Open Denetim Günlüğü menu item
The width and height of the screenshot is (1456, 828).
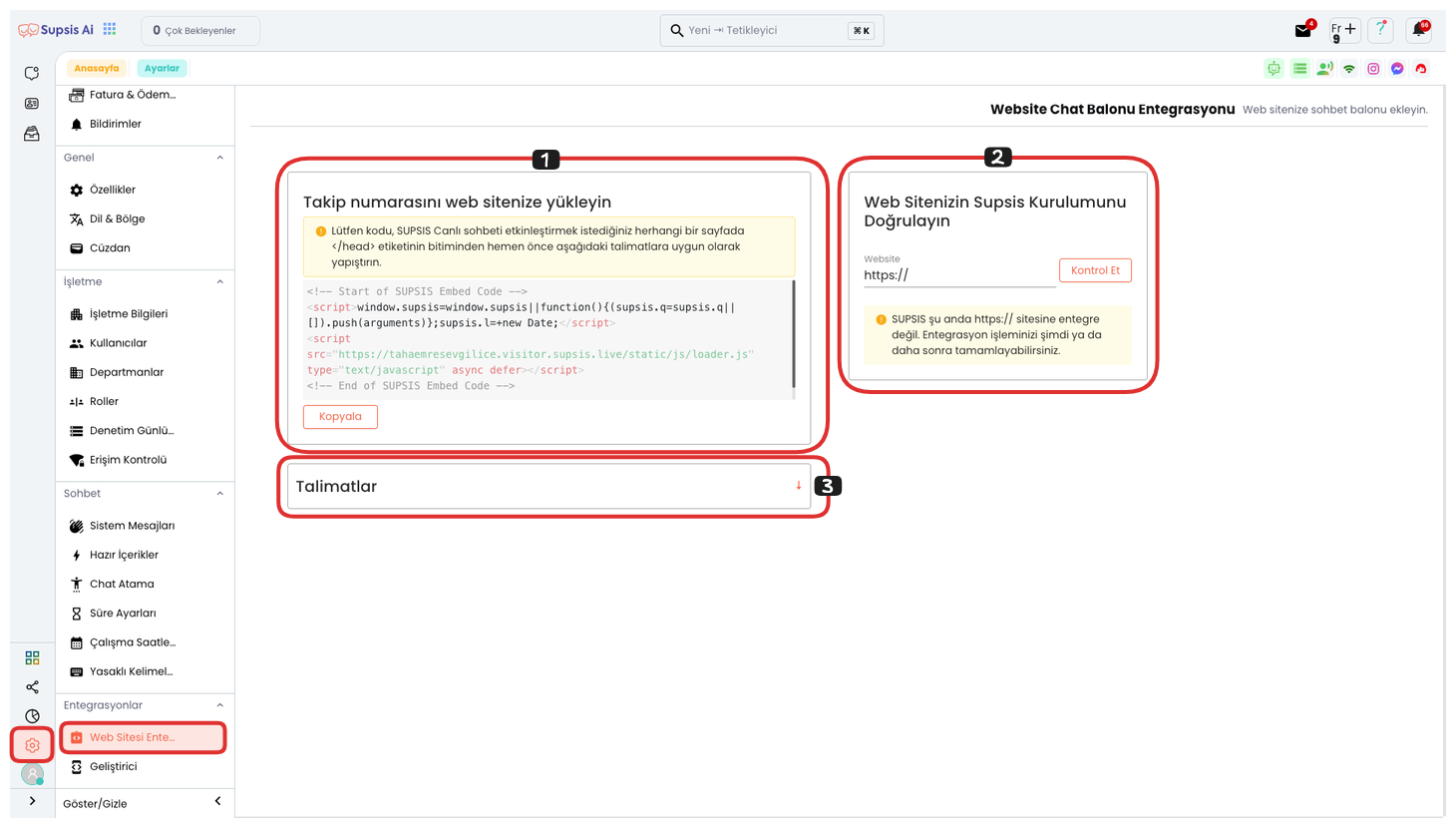[x=145, y=431]
